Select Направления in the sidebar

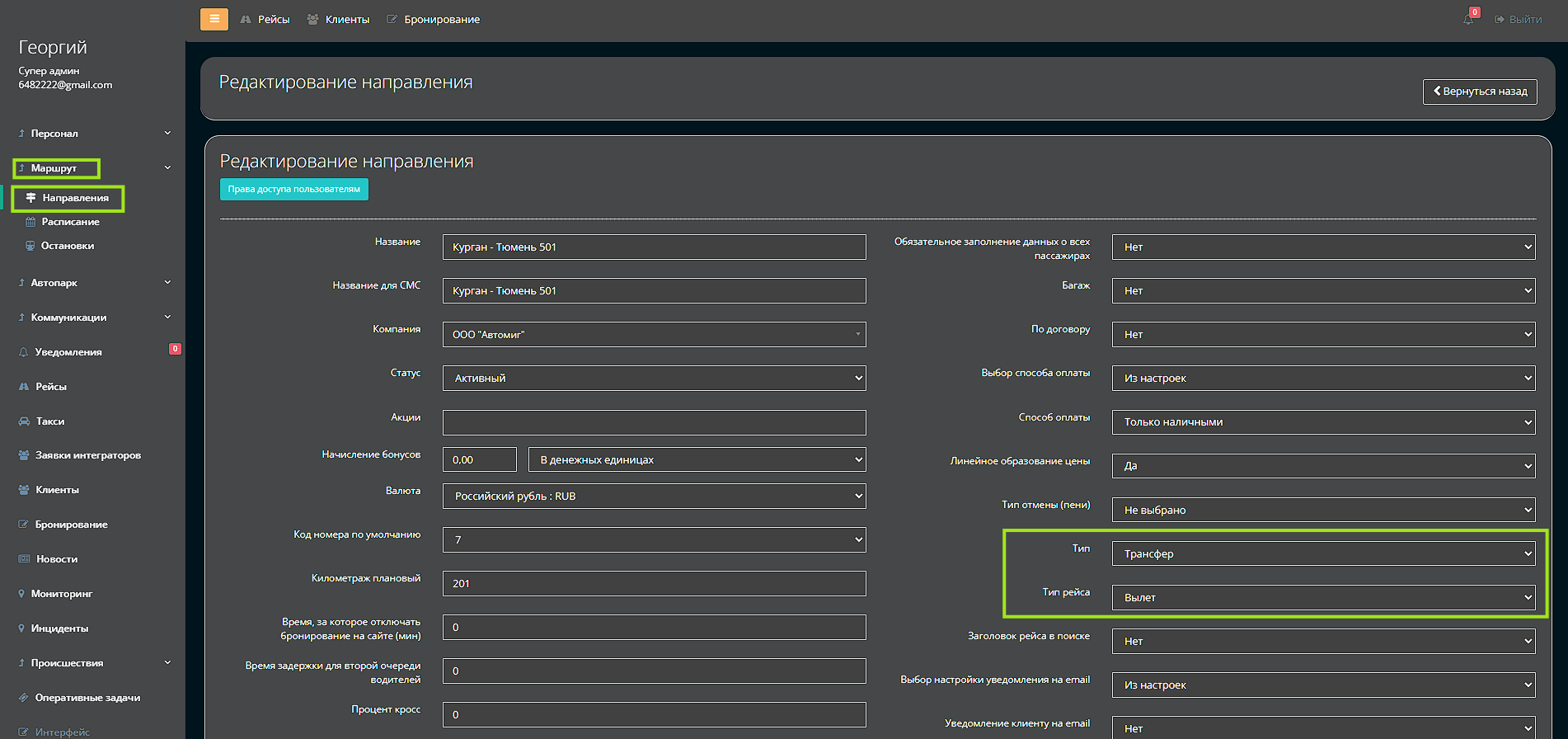[75, 198]
